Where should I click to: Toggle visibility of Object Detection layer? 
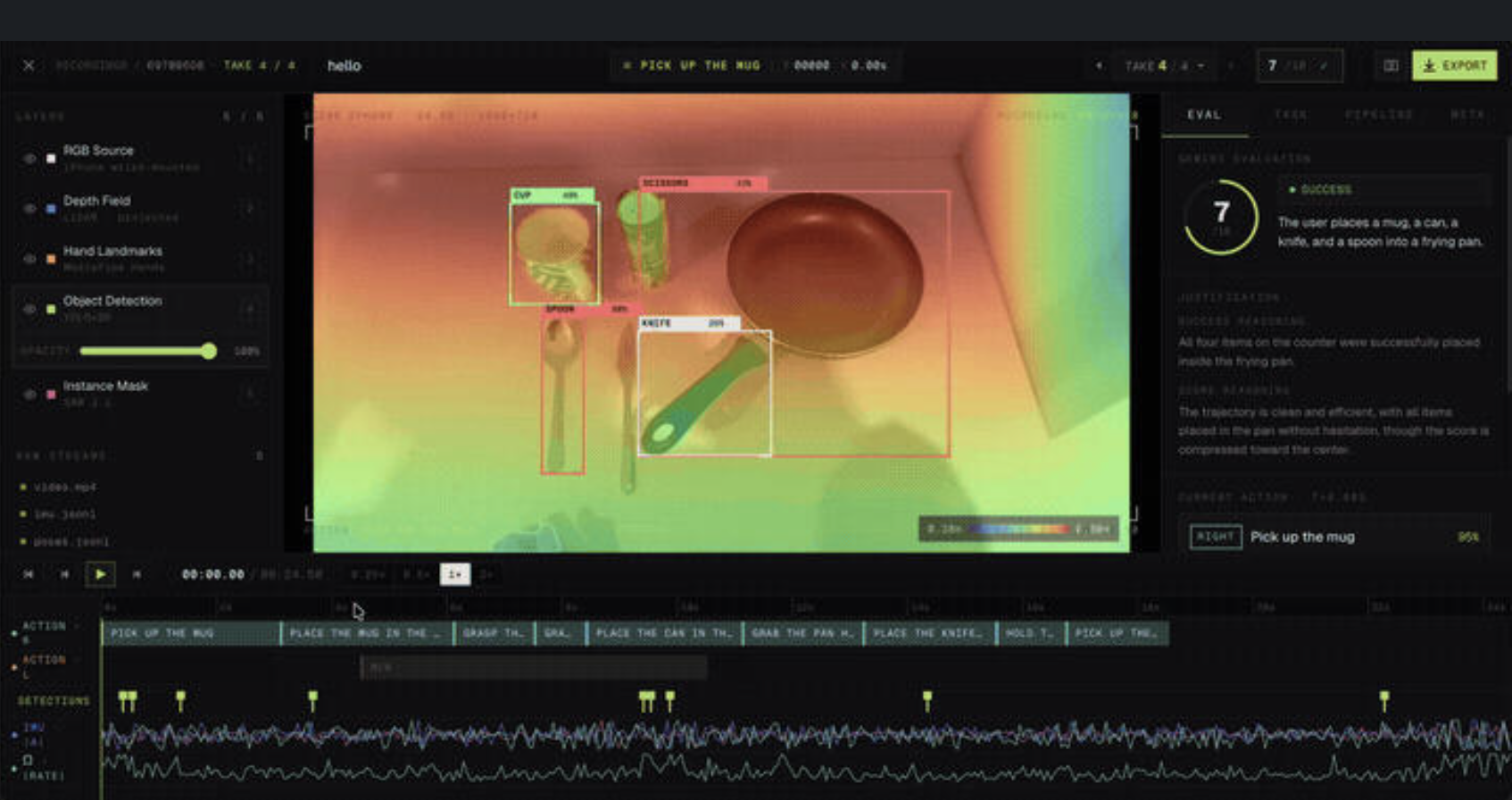coord(29,309)
